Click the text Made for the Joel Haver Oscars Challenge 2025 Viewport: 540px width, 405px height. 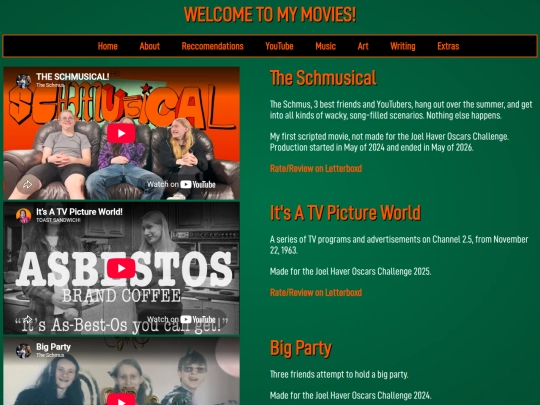(350, 271)
